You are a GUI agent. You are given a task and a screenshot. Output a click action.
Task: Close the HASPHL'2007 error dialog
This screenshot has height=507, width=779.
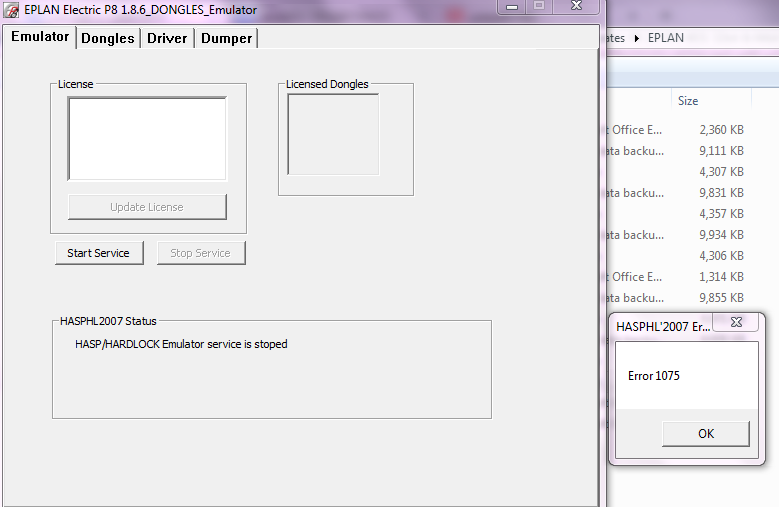point(736,322)
